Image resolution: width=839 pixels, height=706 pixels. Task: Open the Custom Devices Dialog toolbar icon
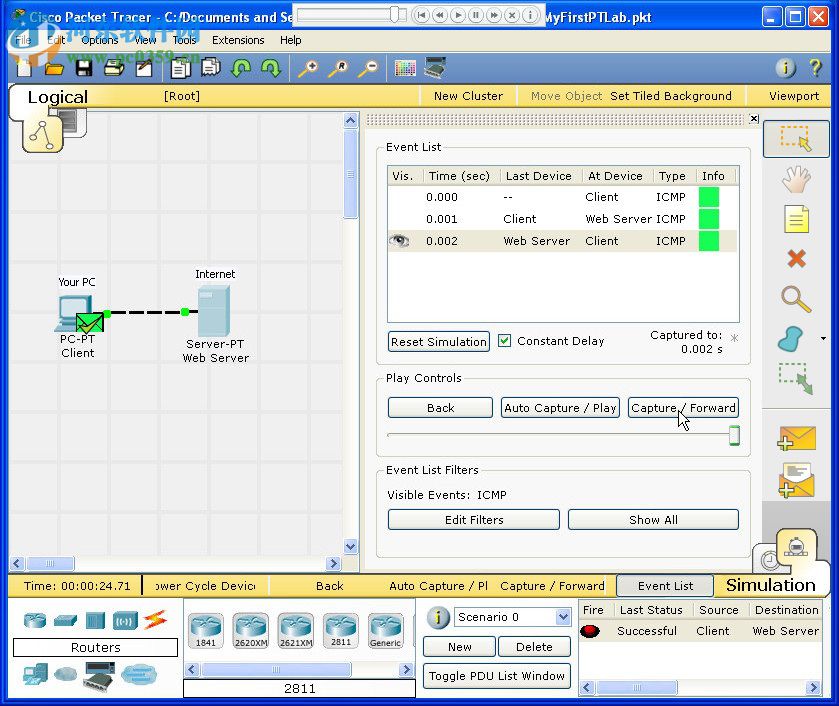(x=435, y=68)
